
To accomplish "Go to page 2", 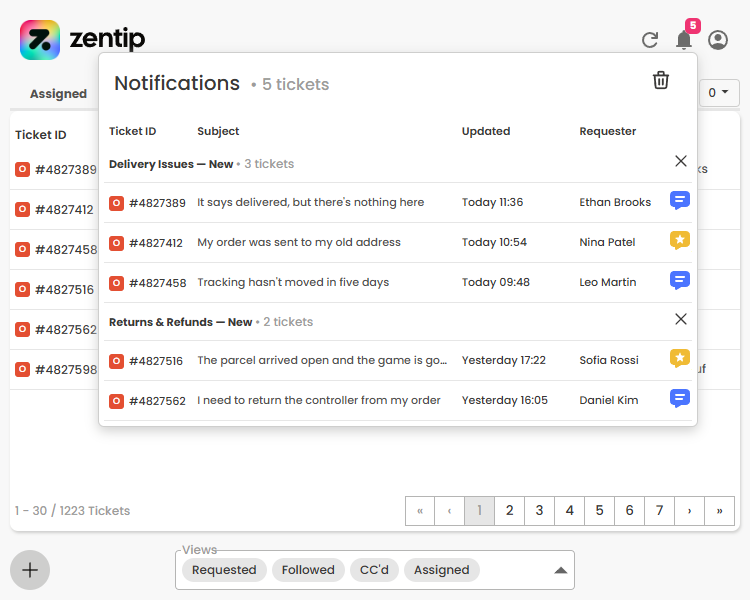I will pos(509,511).
